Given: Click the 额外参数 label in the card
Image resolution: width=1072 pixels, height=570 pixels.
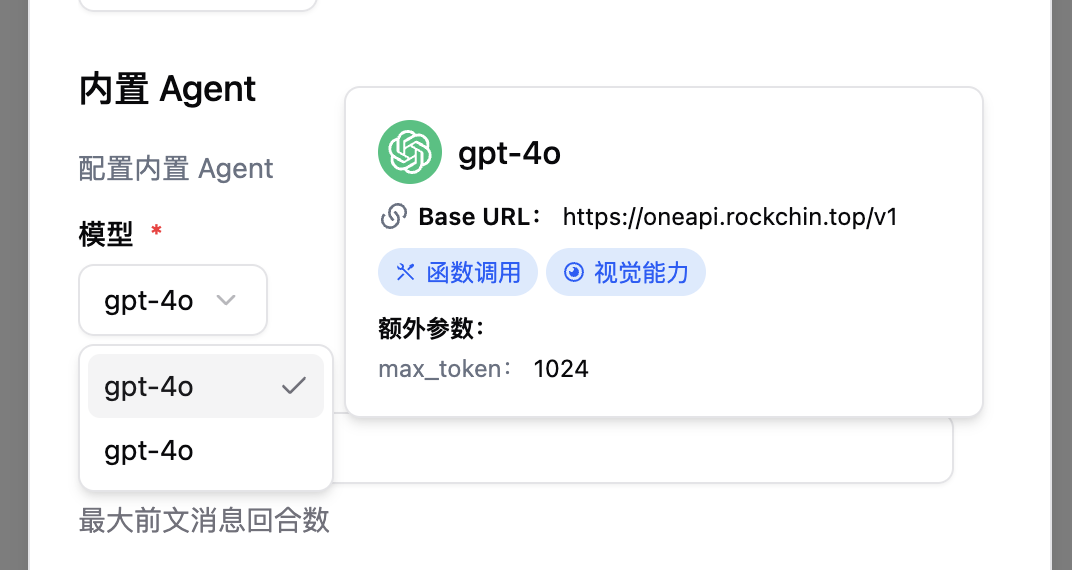Looking at the screenshot, I should coord(431,328).
